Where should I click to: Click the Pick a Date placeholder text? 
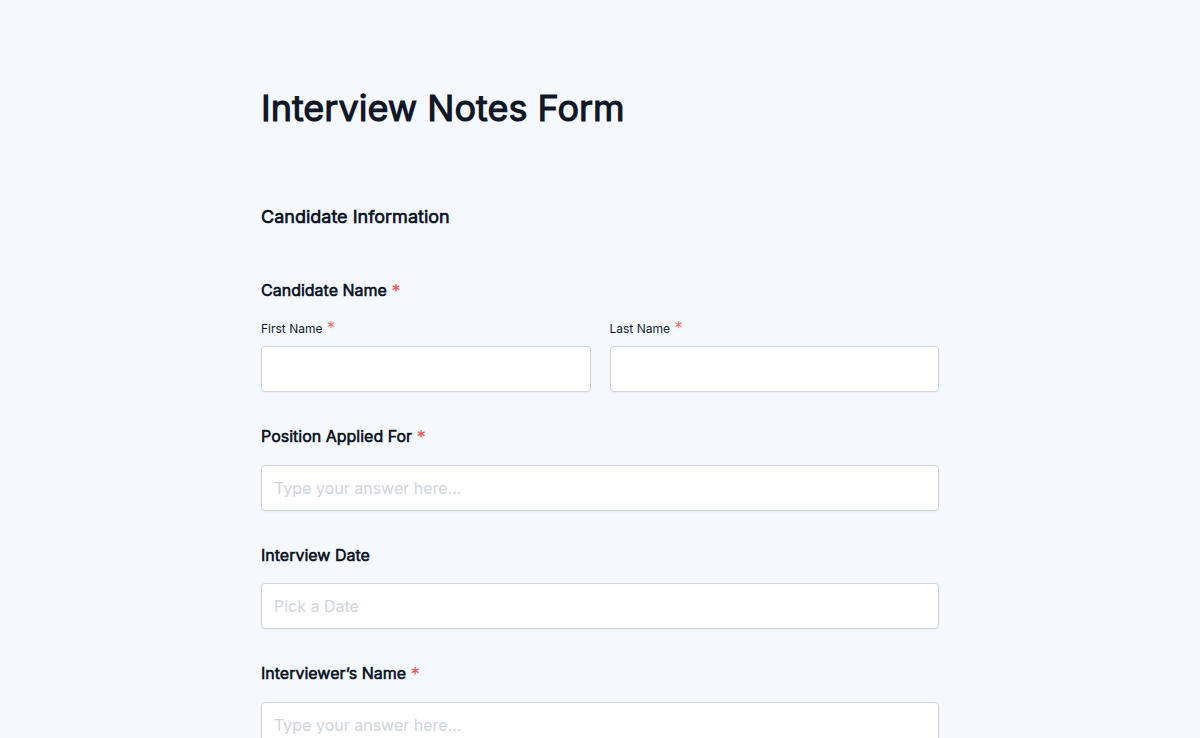pyautogui.click(x=315, y=606)
